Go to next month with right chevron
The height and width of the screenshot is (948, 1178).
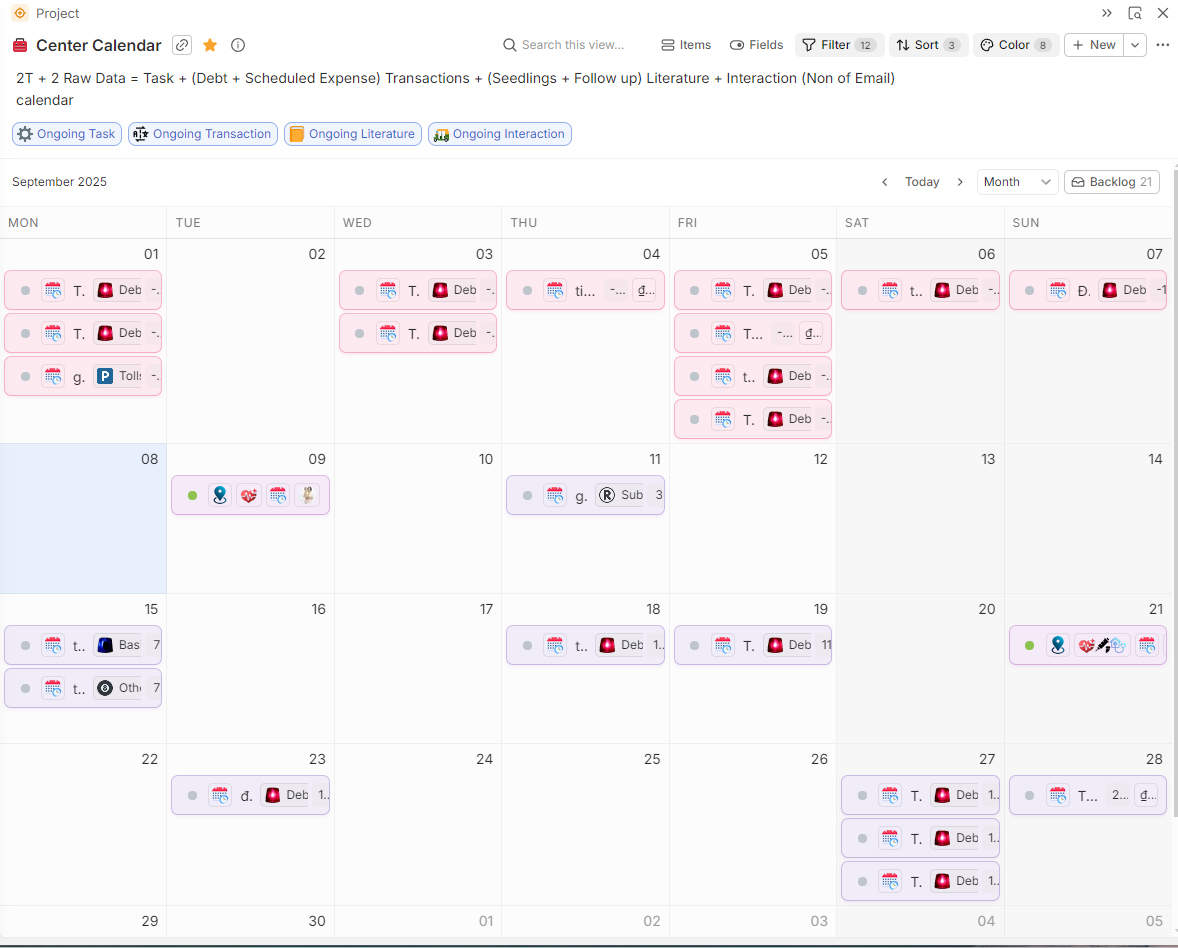click(960, 182)
